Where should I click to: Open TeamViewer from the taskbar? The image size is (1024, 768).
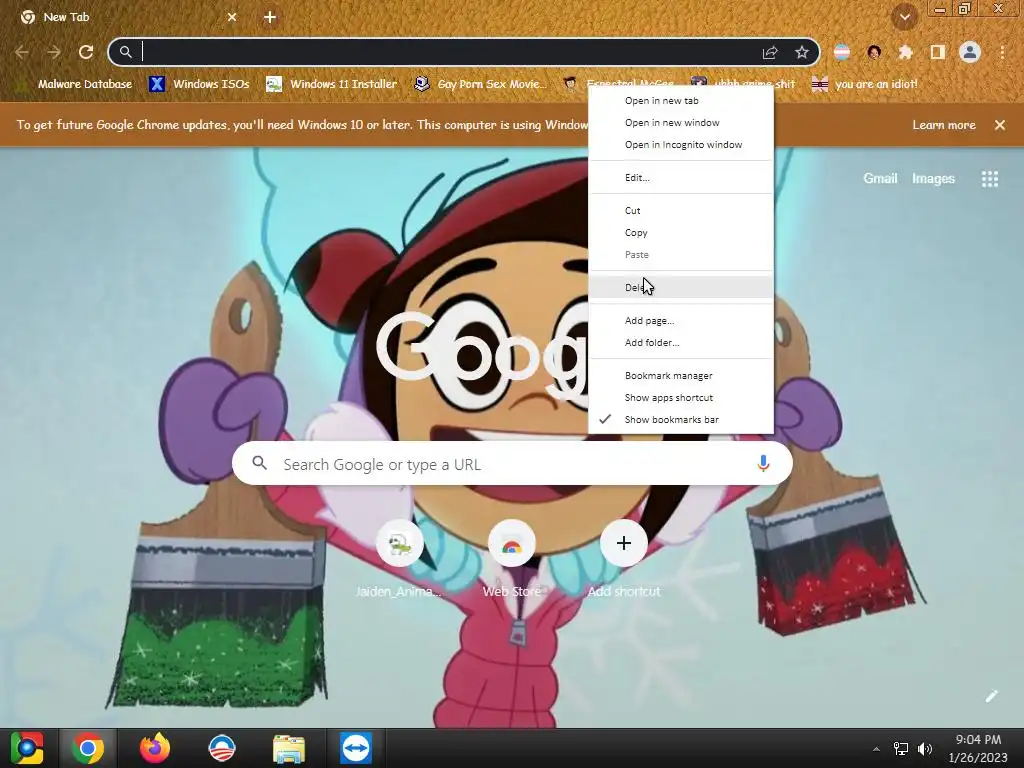(356, 748)
